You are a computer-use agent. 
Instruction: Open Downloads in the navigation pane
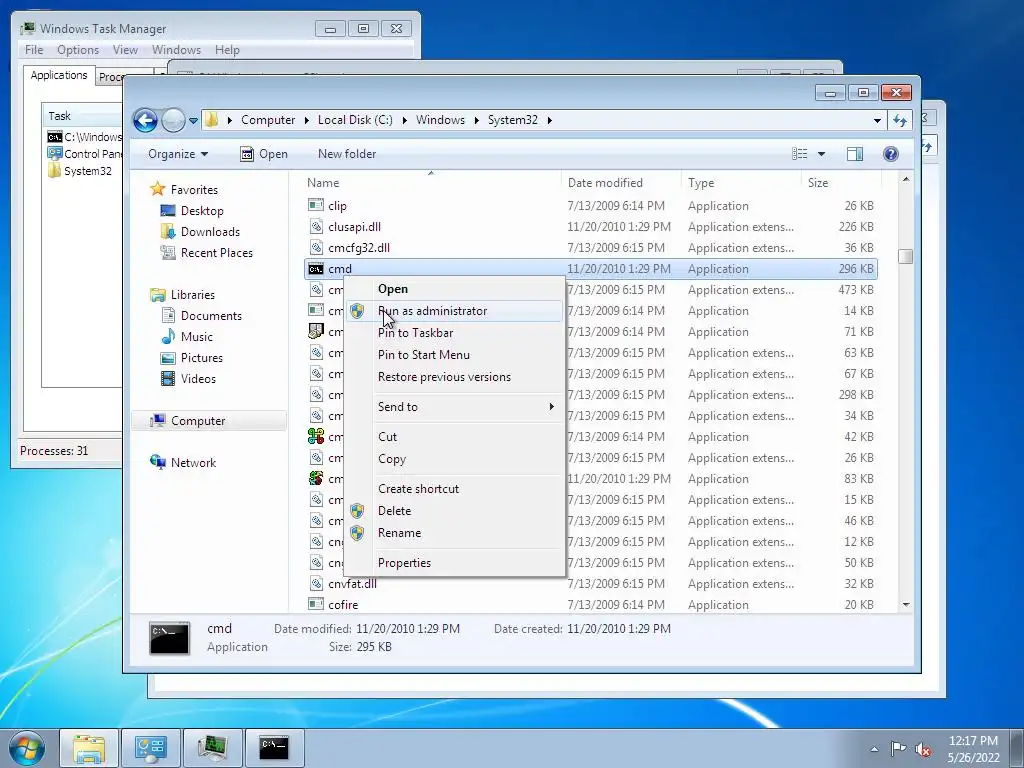coord(210,232)
